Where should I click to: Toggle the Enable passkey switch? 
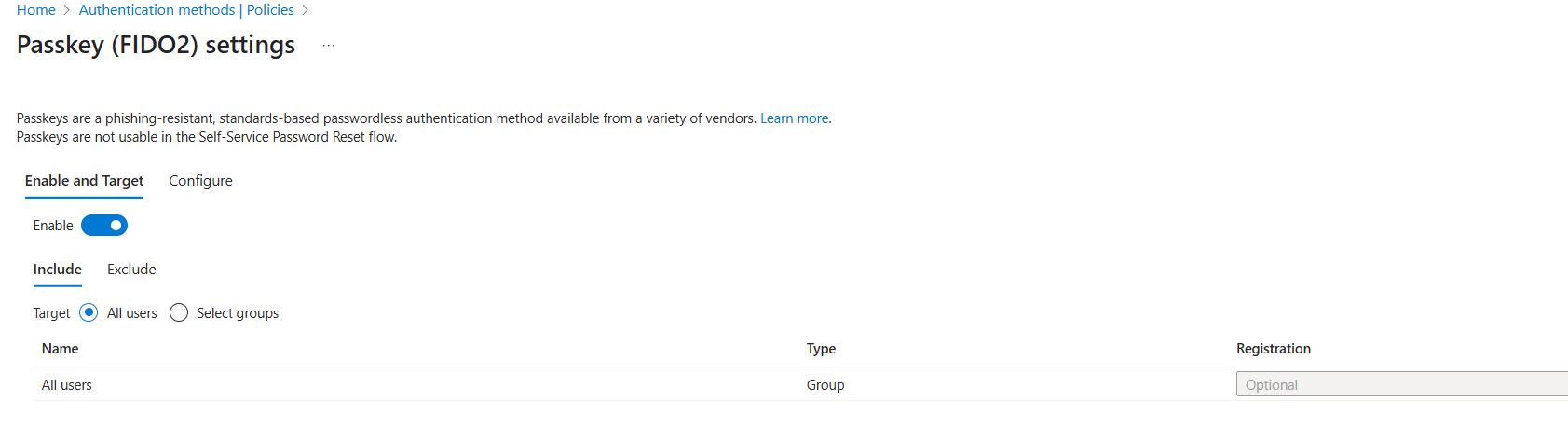click(x=104, y=226)
